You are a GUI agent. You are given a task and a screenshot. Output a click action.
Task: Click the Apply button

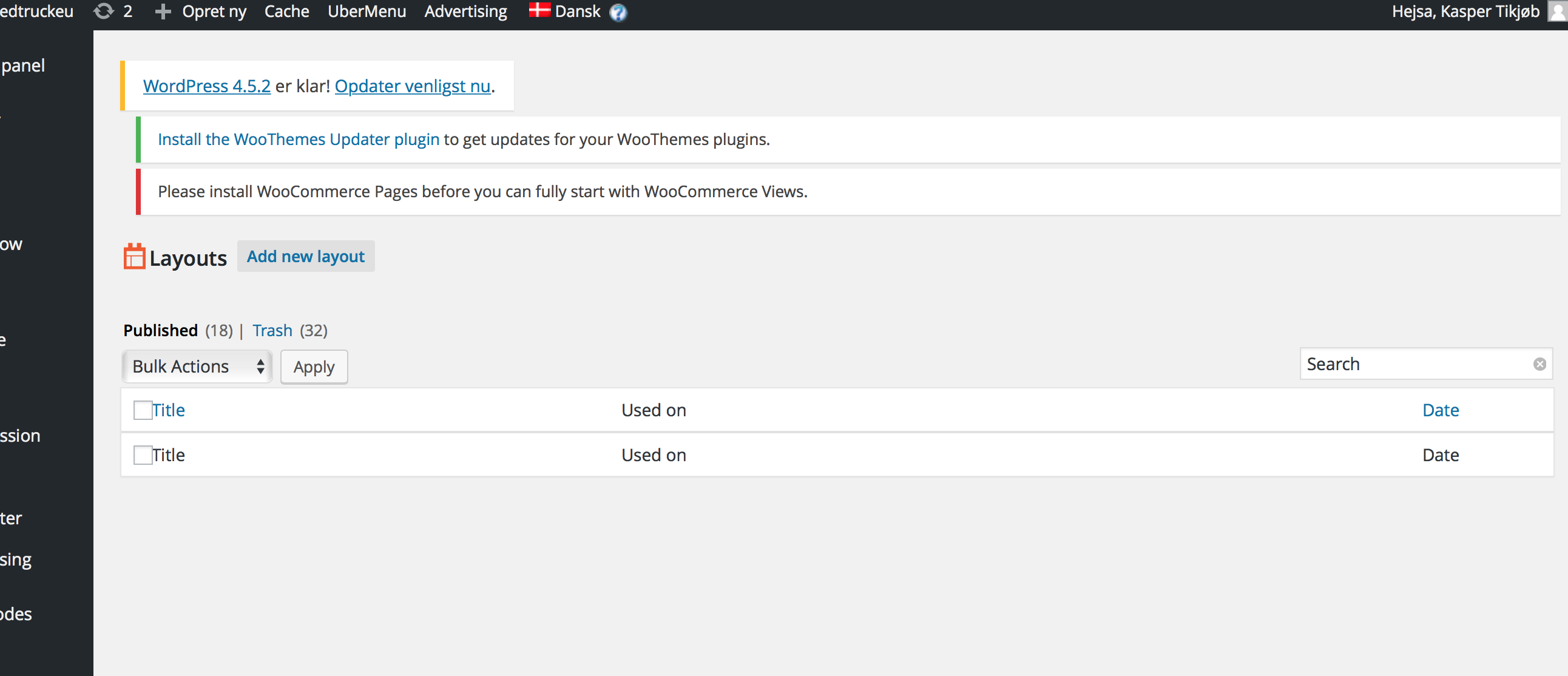(314, 367)
